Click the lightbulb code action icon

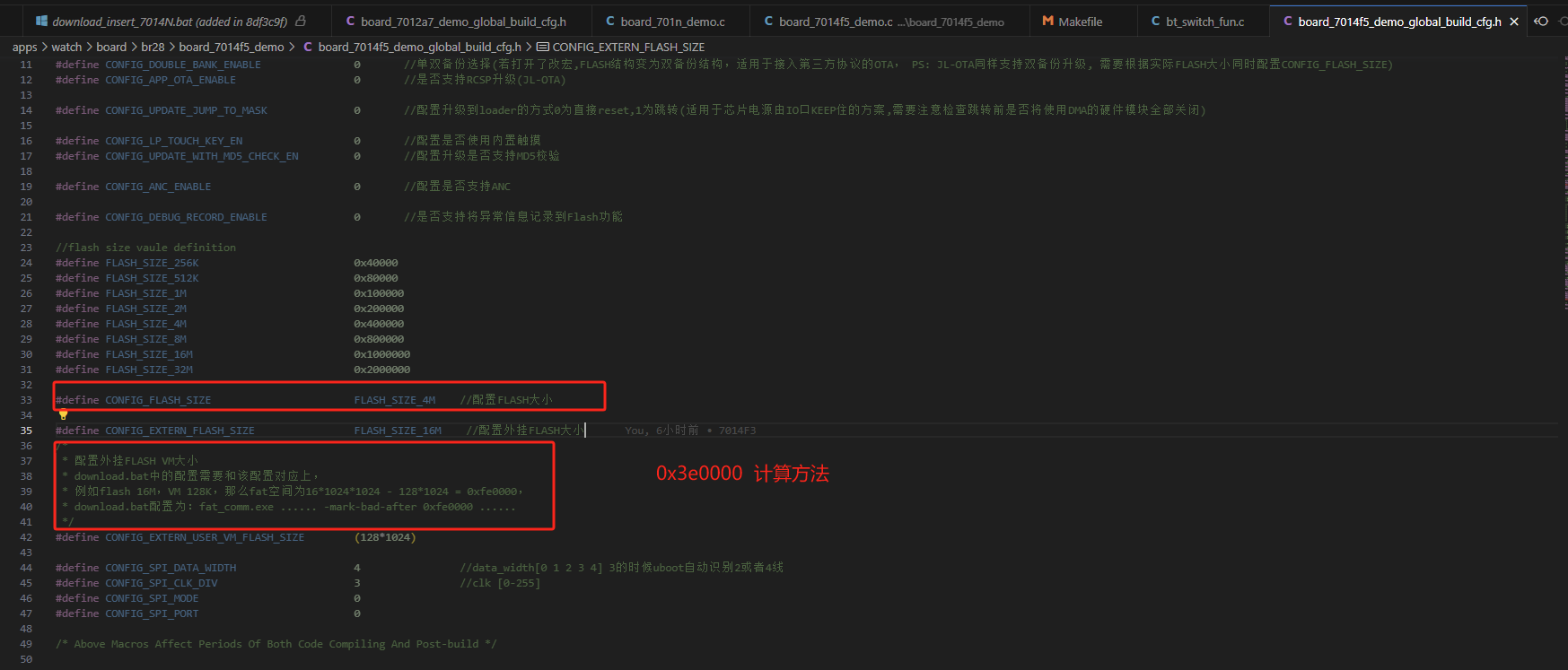63,414
